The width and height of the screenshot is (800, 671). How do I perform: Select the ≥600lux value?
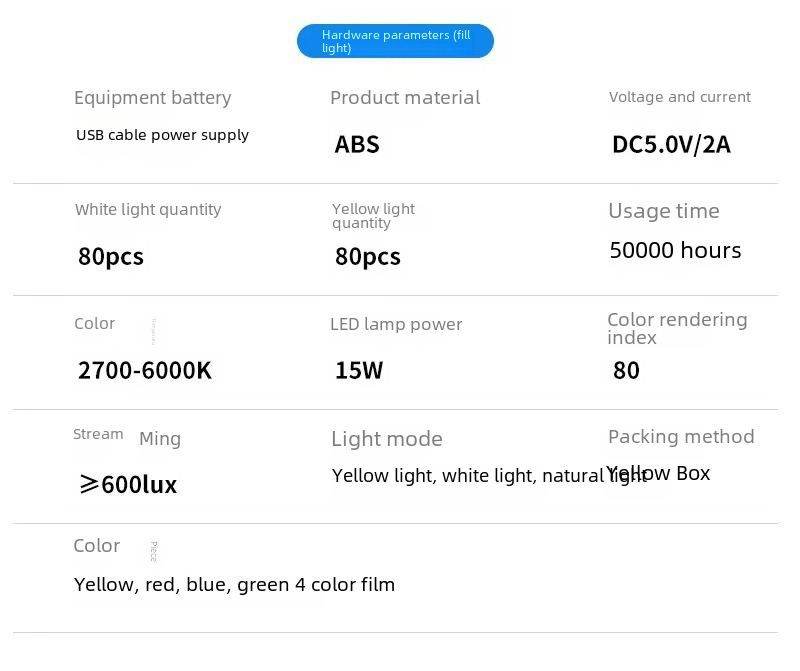click(x=128, y=485)
